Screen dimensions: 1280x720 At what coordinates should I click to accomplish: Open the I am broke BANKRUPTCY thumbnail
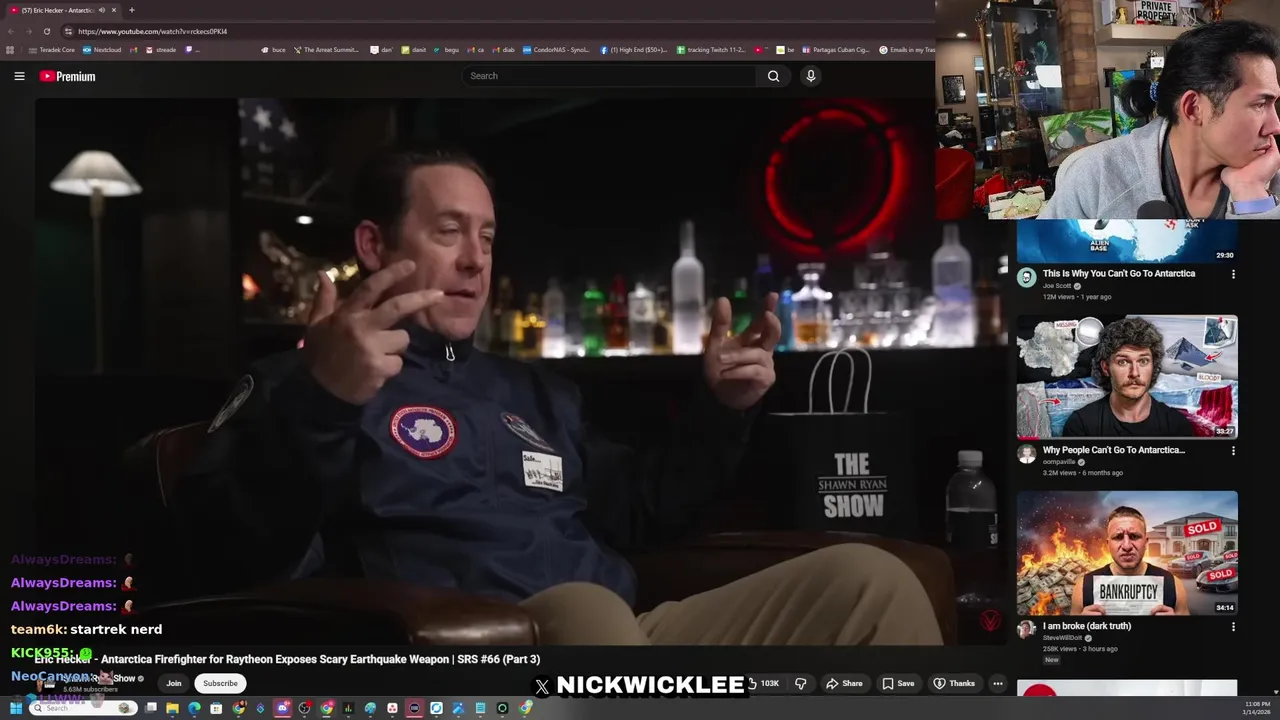point(1127,553)
